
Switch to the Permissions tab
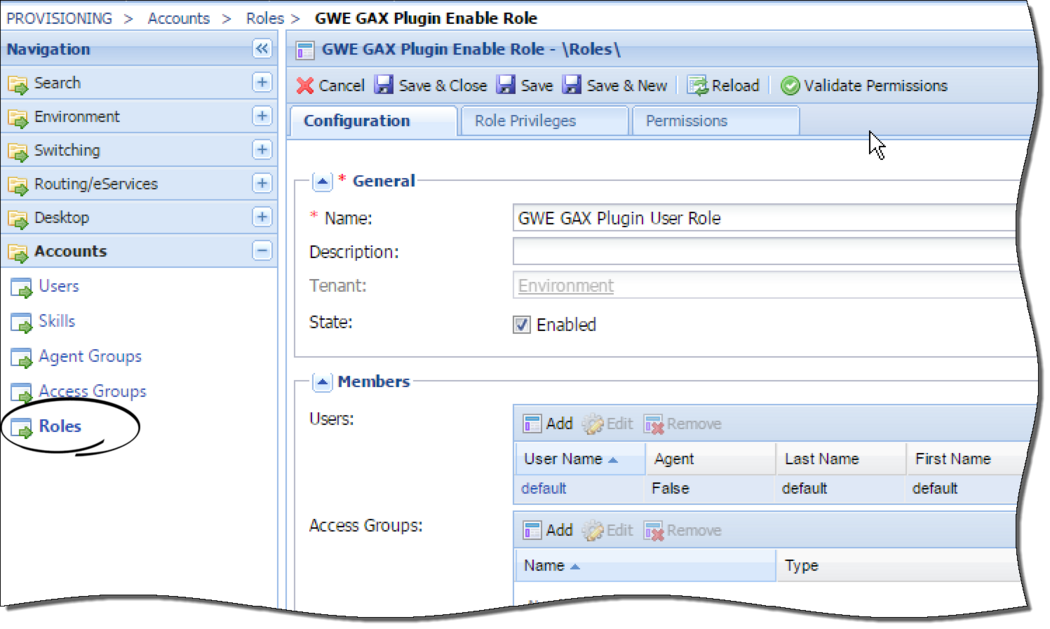[x=715, y=121]
